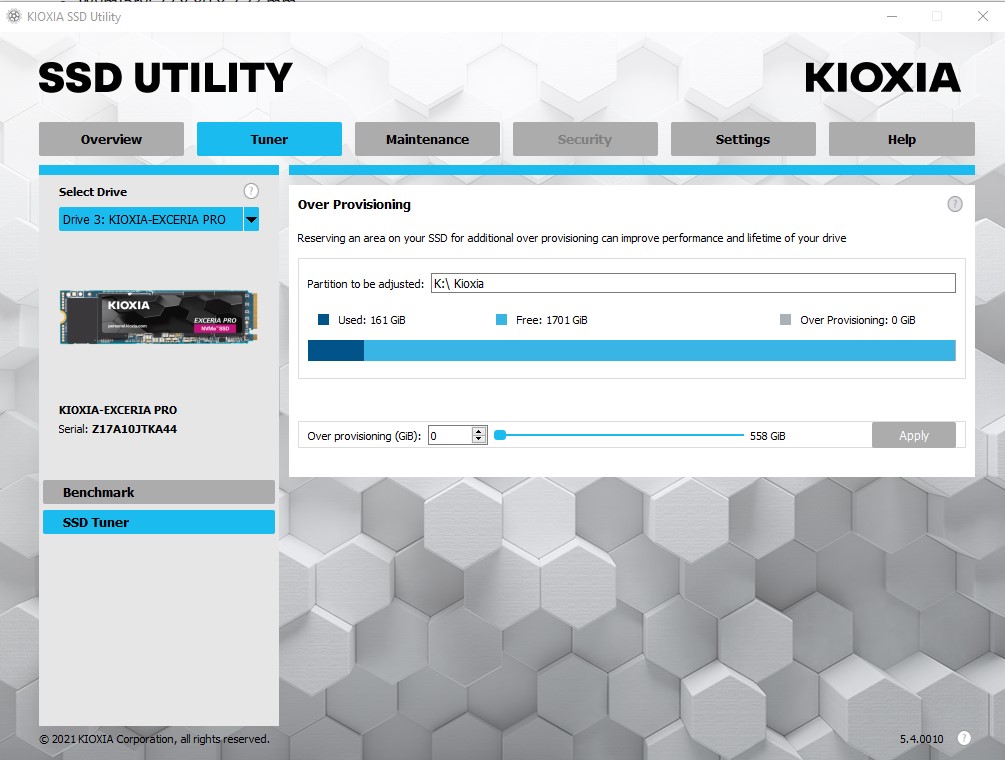1005x760 pixels.
Task: Click the KIOXIA EXCERIA PRO drive image
Action: tap(158, 317)
